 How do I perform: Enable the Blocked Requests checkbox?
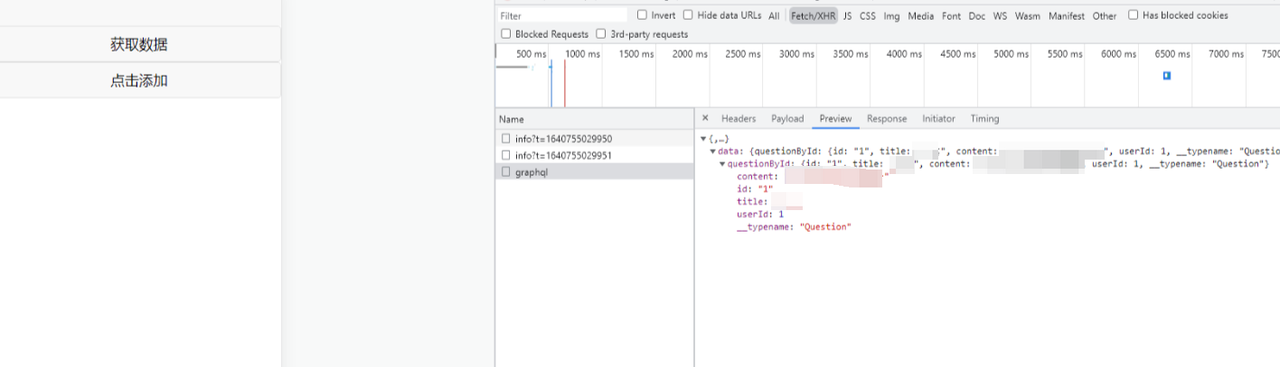(x=506, y=34)
